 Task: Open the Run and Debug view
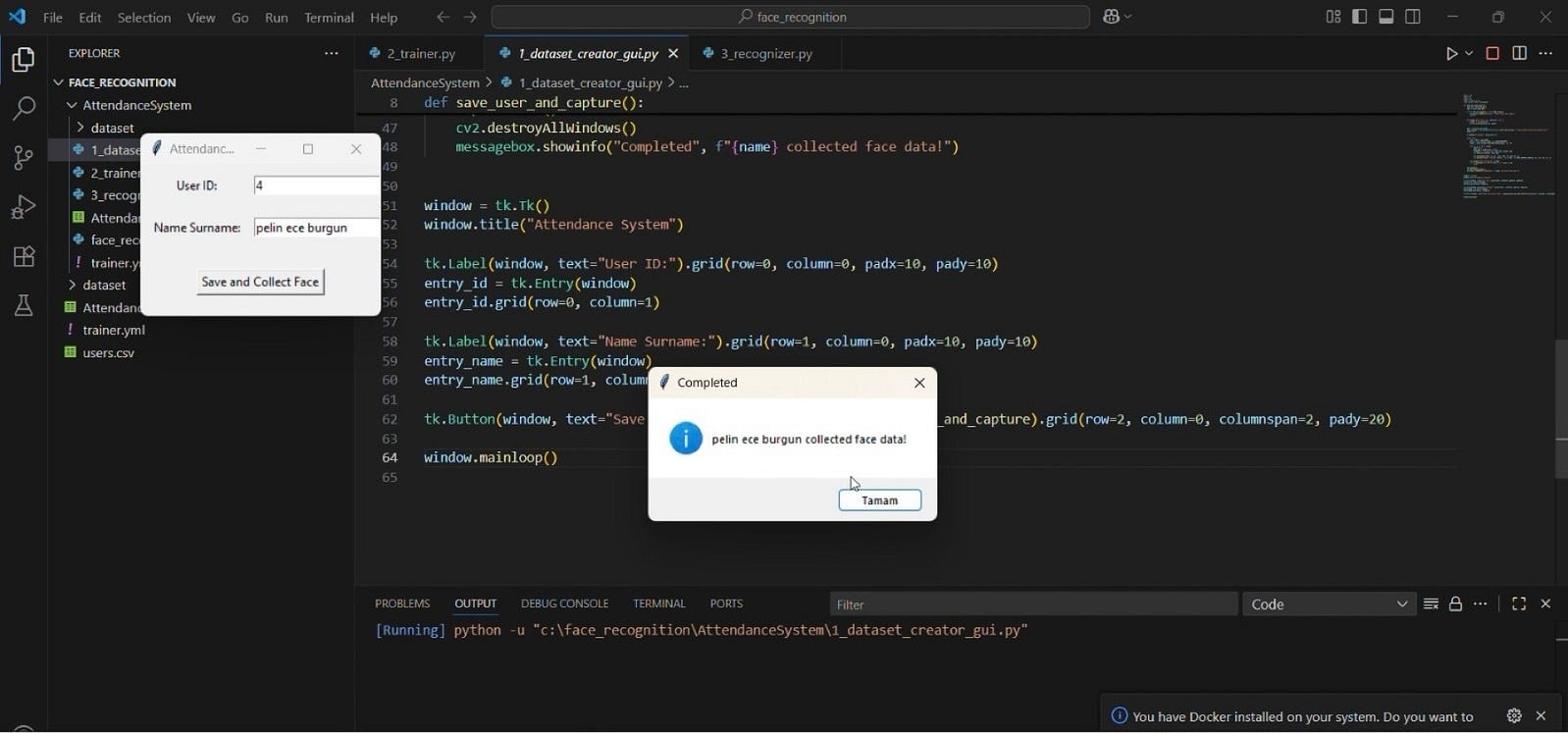click(24, 207)
